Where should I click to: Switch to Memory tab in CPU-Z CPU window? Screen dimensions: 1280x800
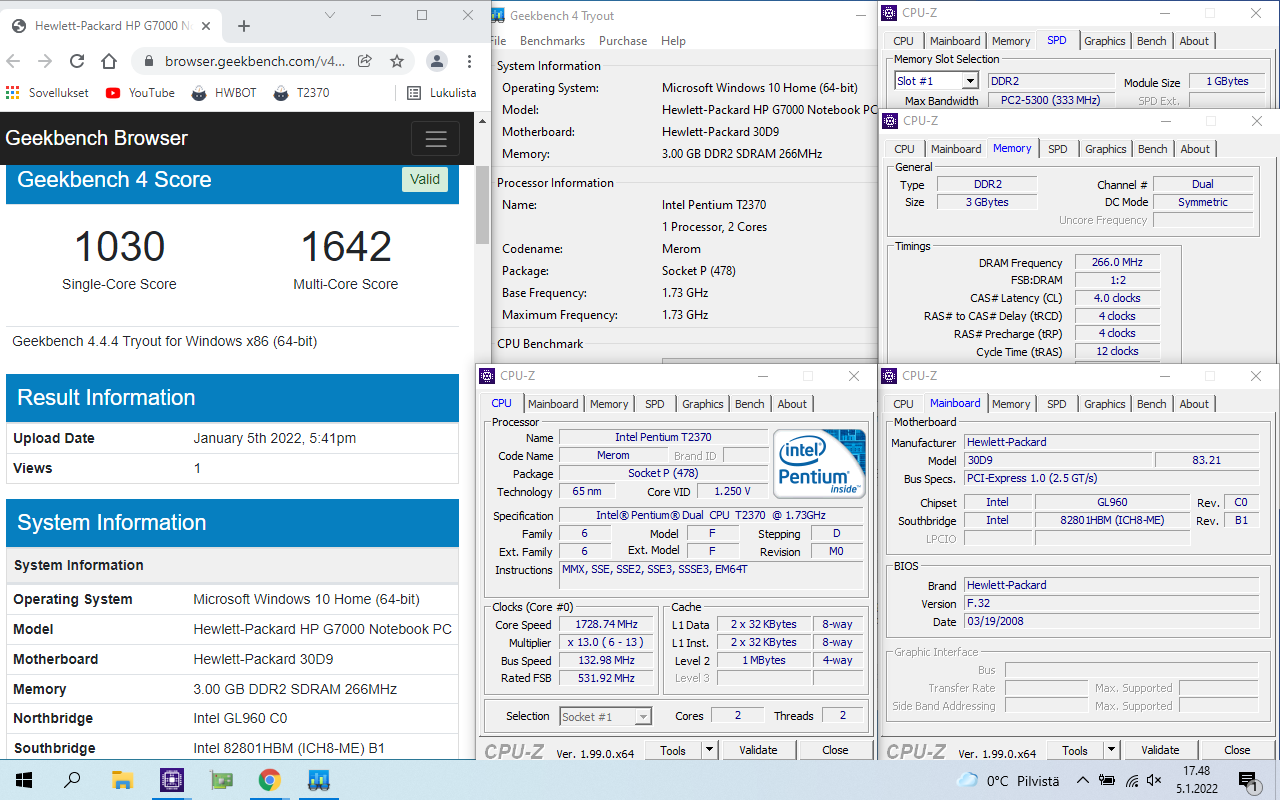click(609, 404)
